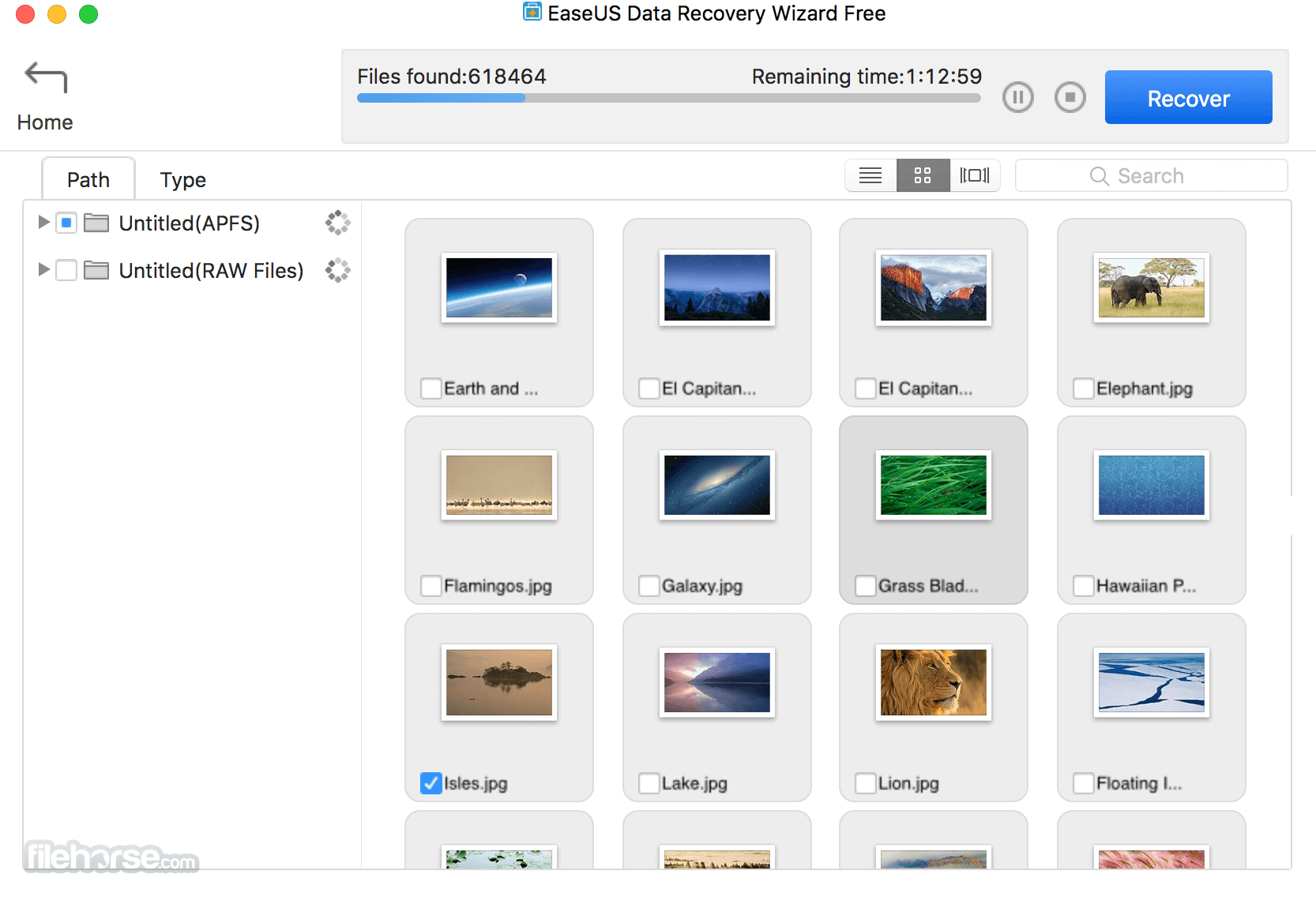The width and height of the screenshot is (1316, 897).
Task: Toggle the Untitled(APFS) checkbox
Action: 66,223
